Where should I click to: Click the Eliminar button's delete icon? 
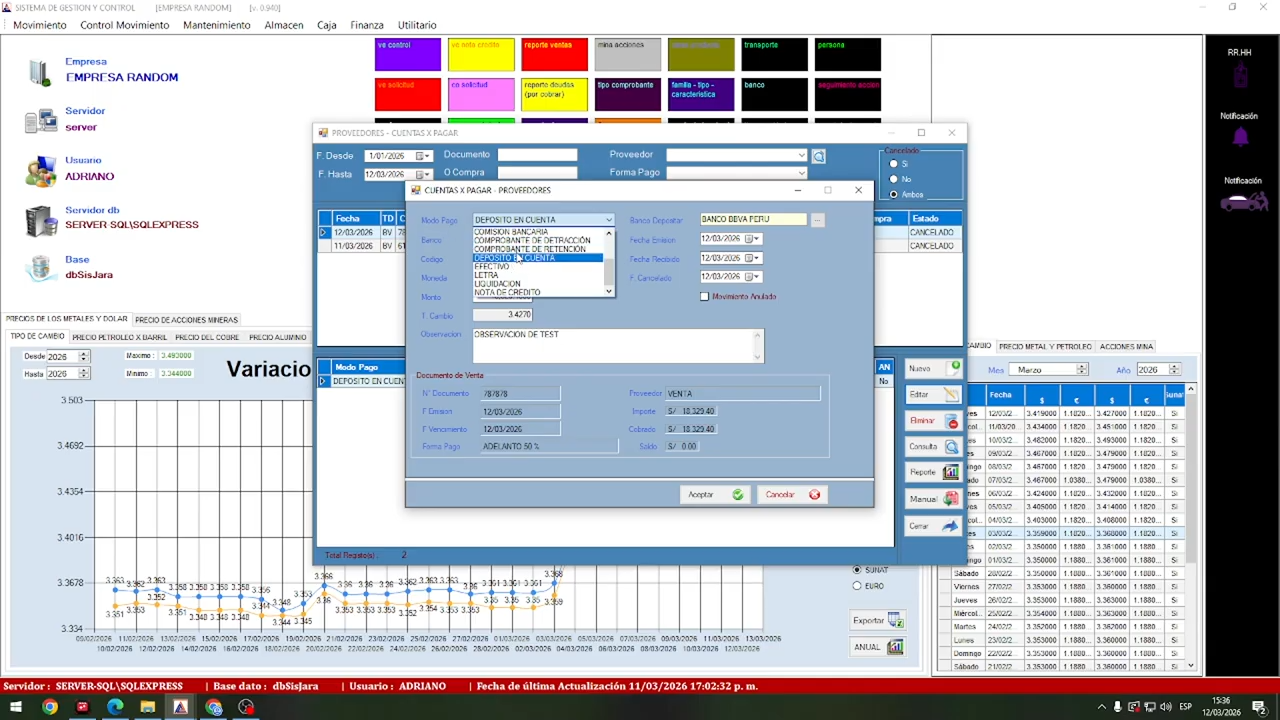(x=952, y=422)
